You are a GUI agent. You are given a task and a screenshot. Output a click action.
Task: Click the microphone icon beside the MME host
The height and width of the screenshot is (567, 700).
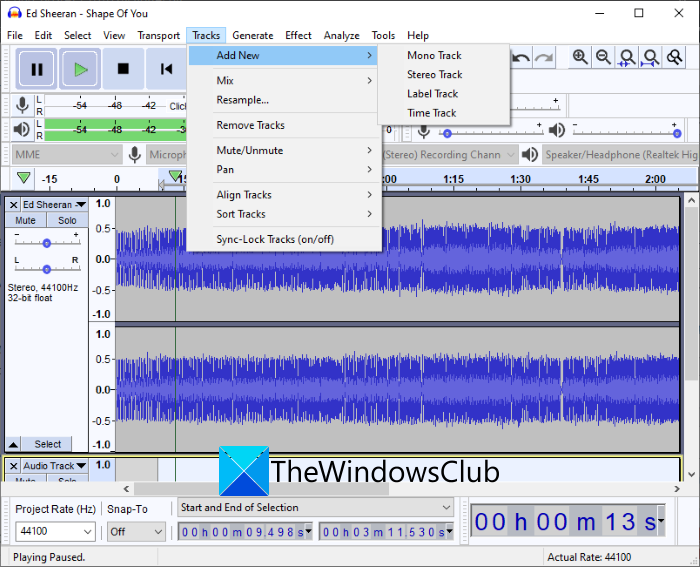pyautogui.click(x=134, y=155)
